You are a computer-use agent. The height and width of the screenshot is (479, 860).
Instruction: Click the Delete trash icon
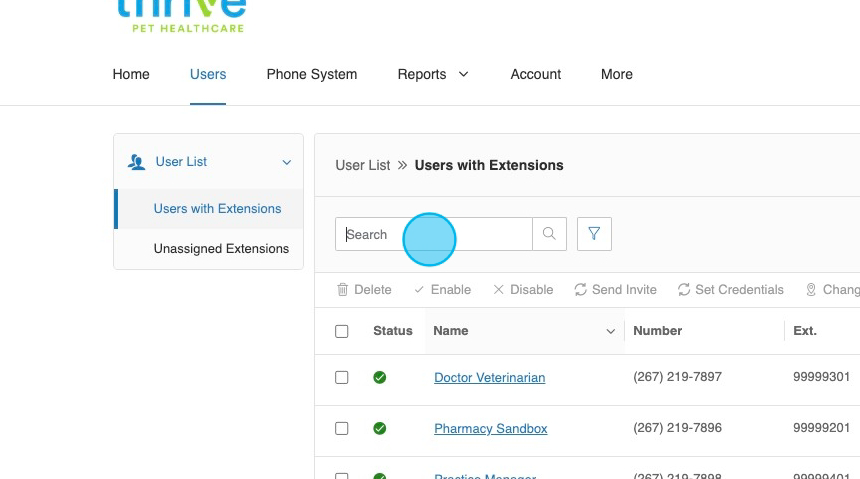342,290
